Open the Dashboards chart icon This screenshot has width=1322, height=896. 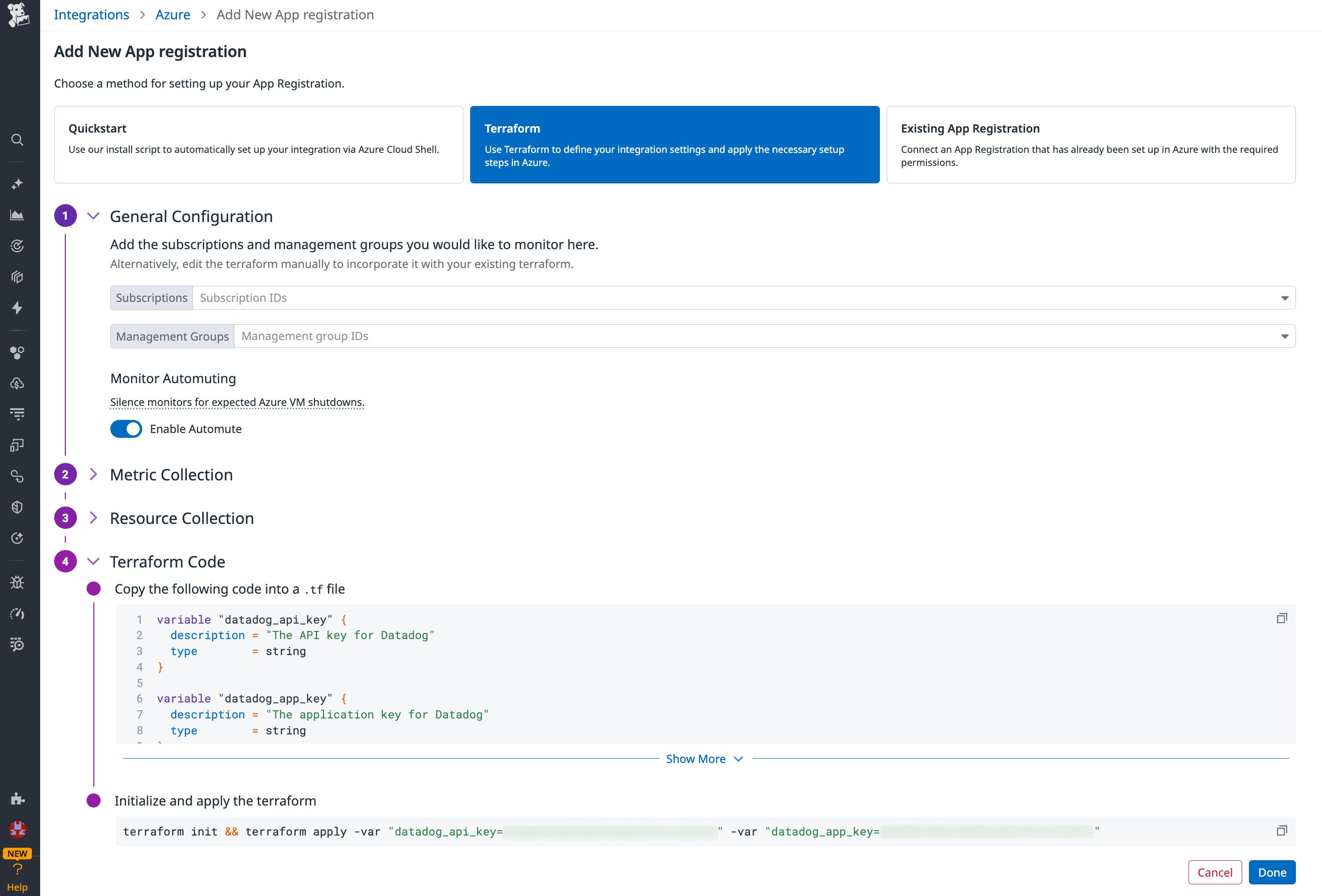(17, 216)
